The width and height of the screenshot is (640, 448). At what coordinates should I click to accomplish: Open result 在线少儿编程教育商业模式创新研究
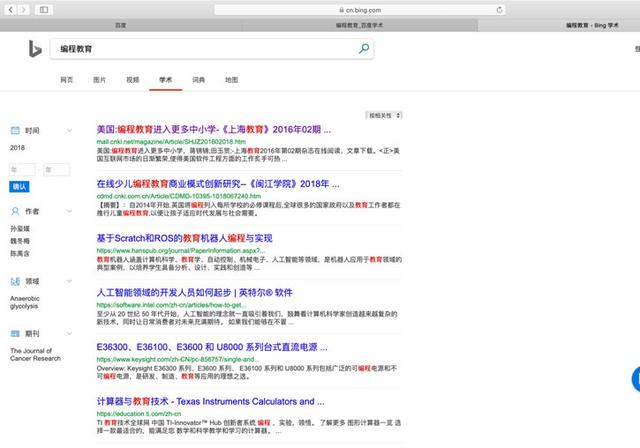point(218,184)
